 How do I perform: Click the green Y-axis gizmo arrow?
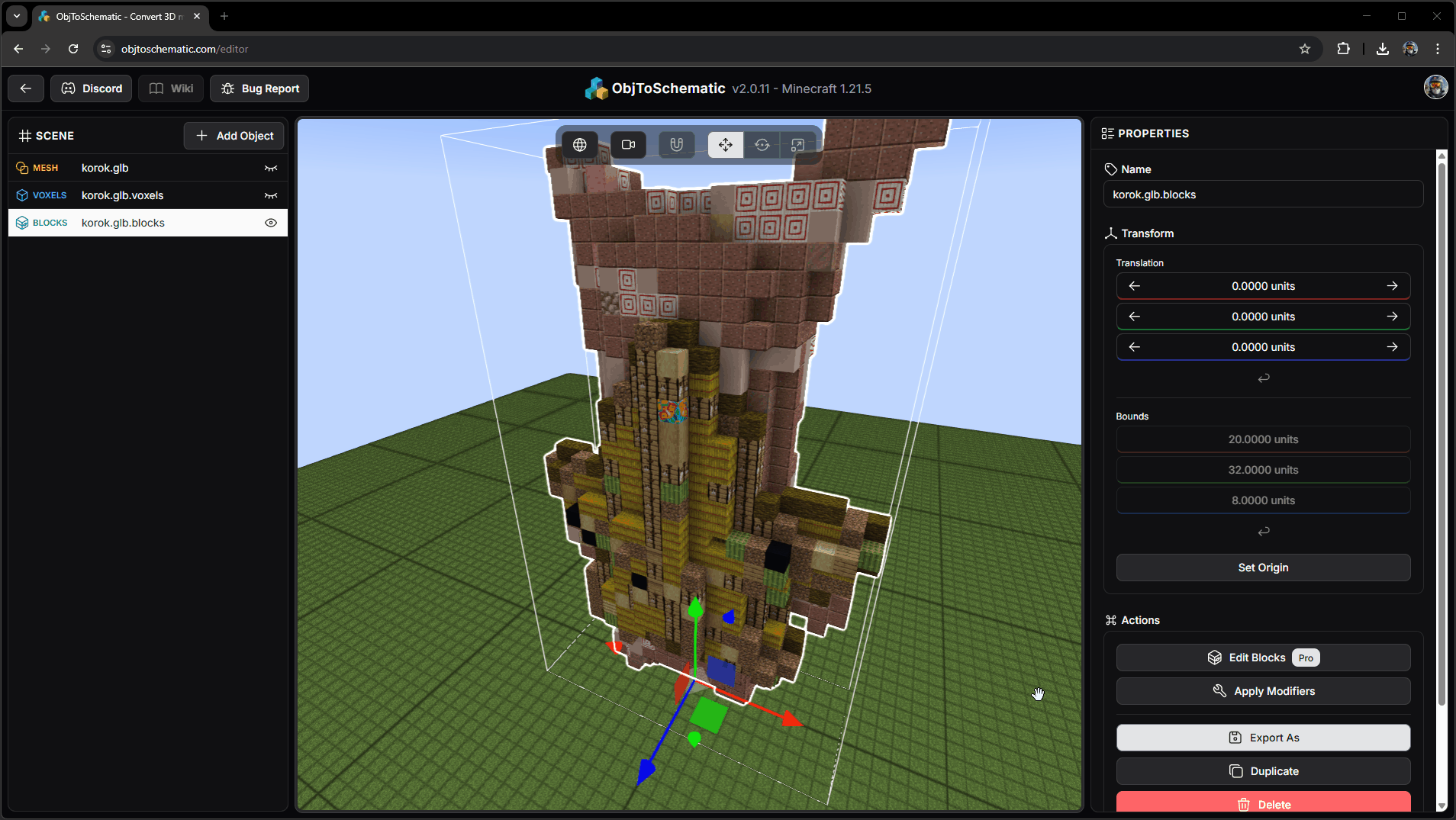(695, 609)
